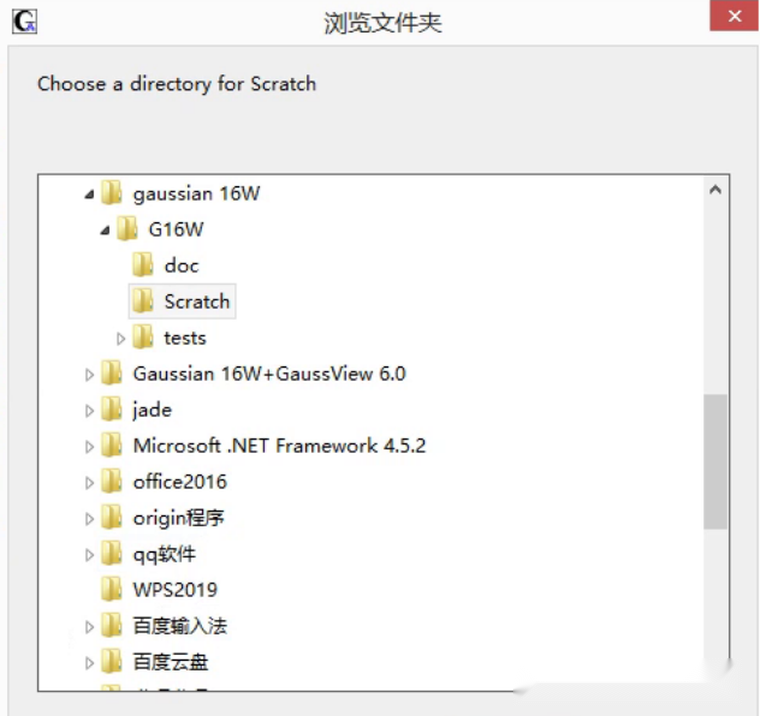This screenshot has width=760, height=716.
Task: Select the 'origin程序' folder label
Action: (178, 518)
